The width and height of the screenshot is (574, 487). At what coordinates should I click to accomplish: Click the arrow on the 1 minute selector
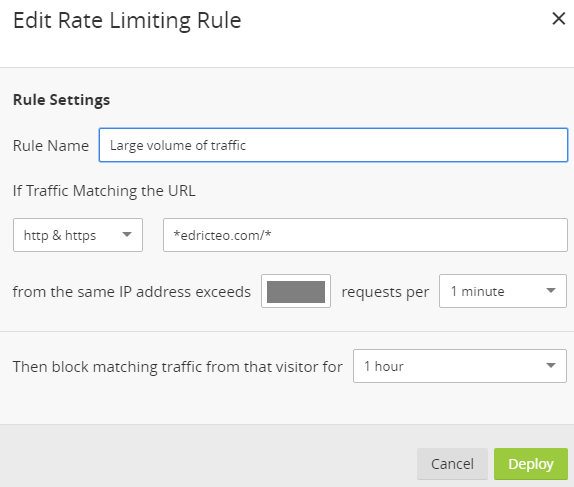pos(551,291)
